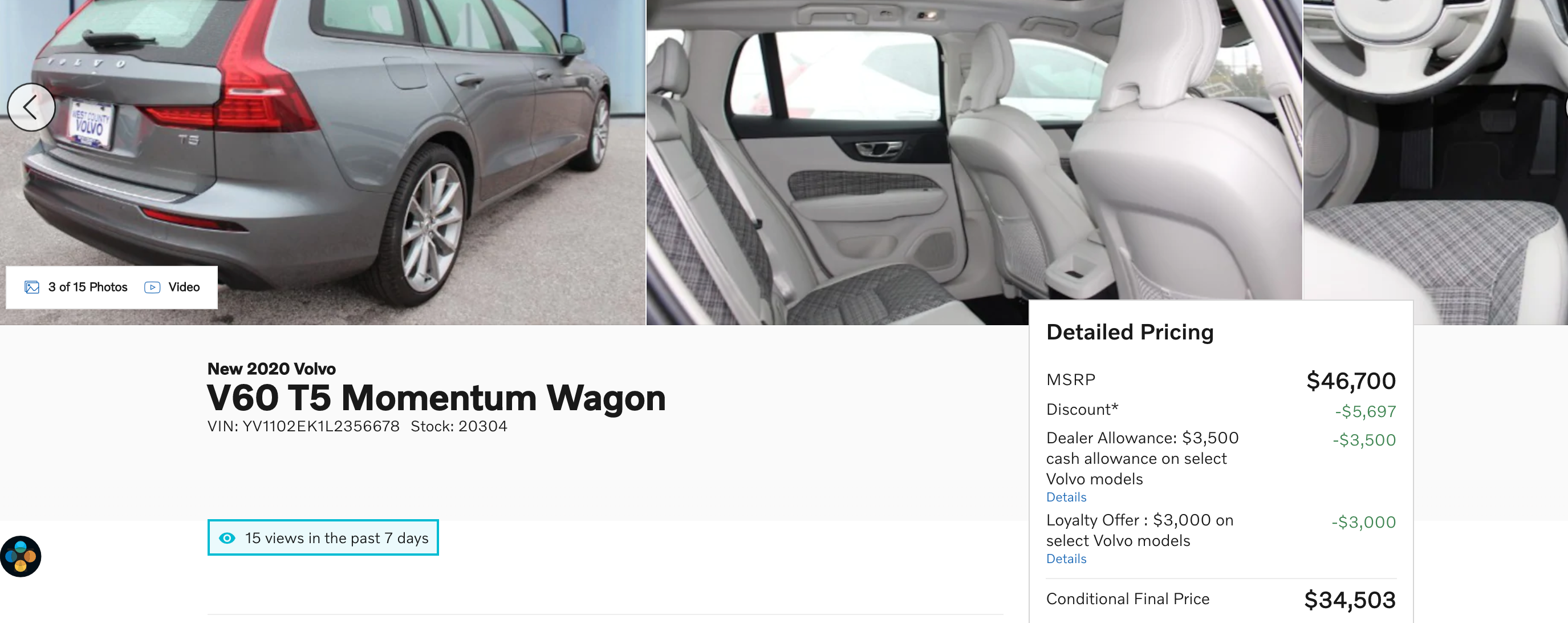Click the previous photo arrow button
The height and width of the screenshot is (623, 1568).
31,107
